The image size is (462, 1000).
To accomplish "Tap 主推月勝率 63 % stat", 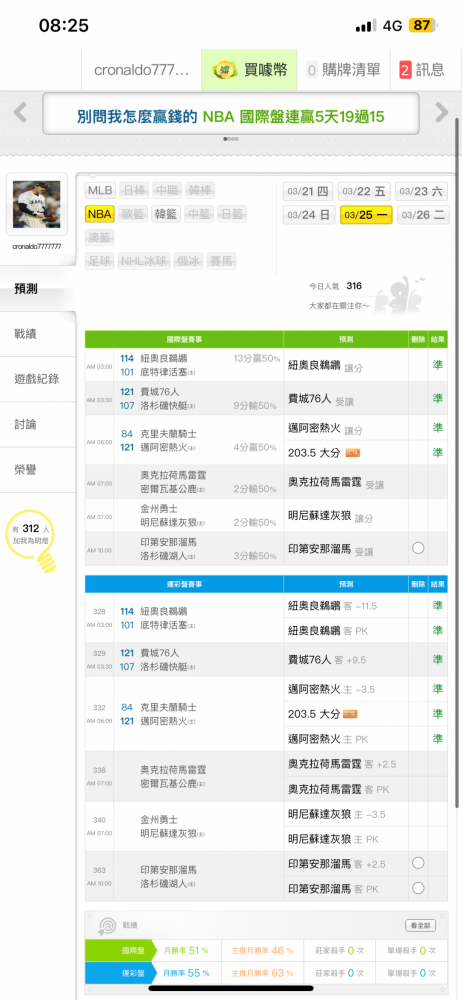I will coord(262,973).
